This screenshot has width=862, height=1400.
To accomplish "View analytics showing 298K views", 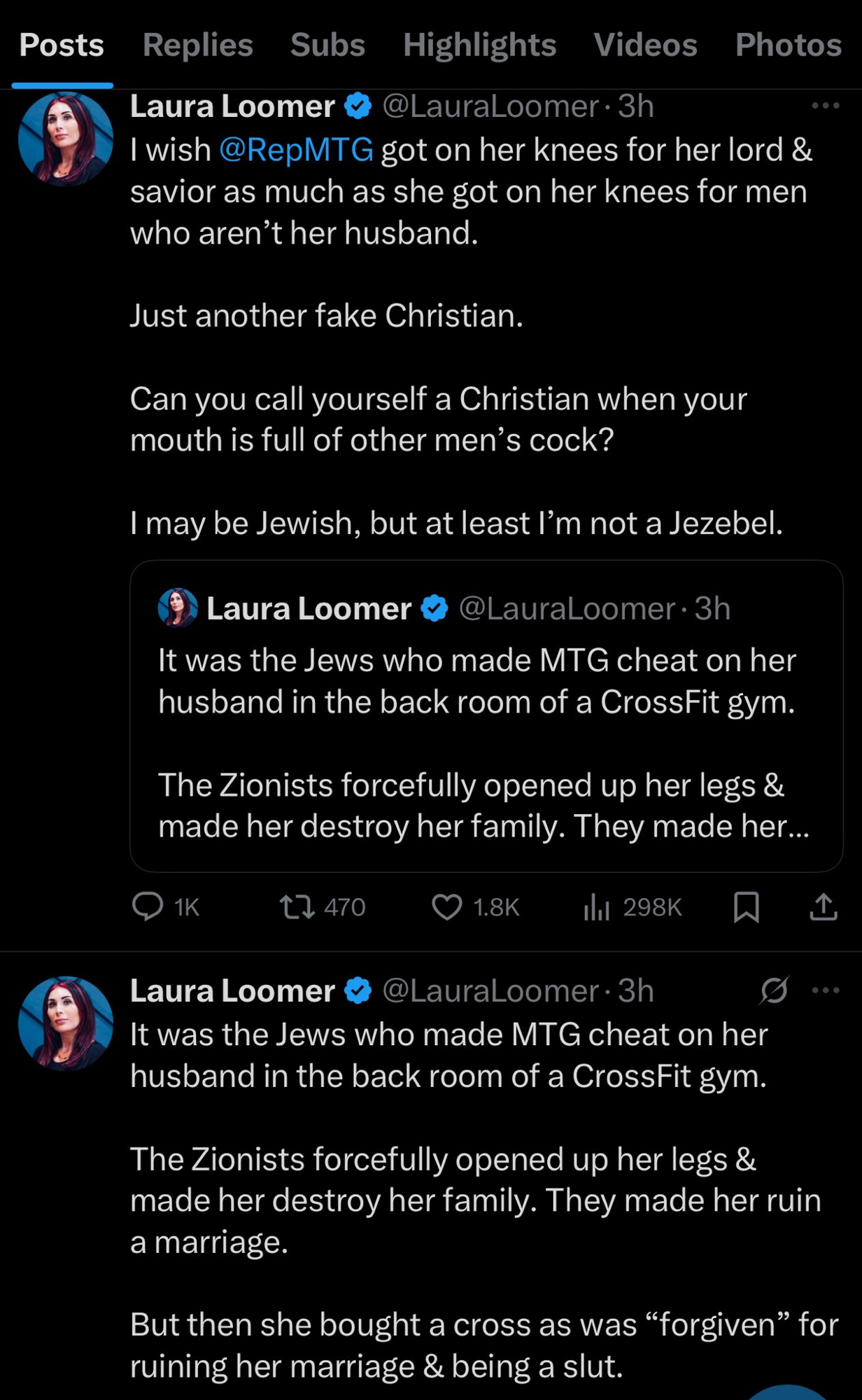I will click(597, 907).
